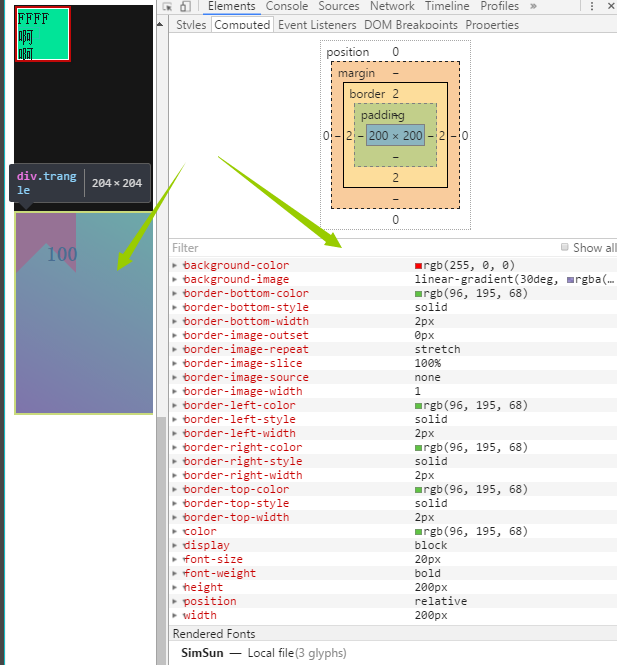Click the display block value
Screen dimensions: 617x665
point(431,545)
